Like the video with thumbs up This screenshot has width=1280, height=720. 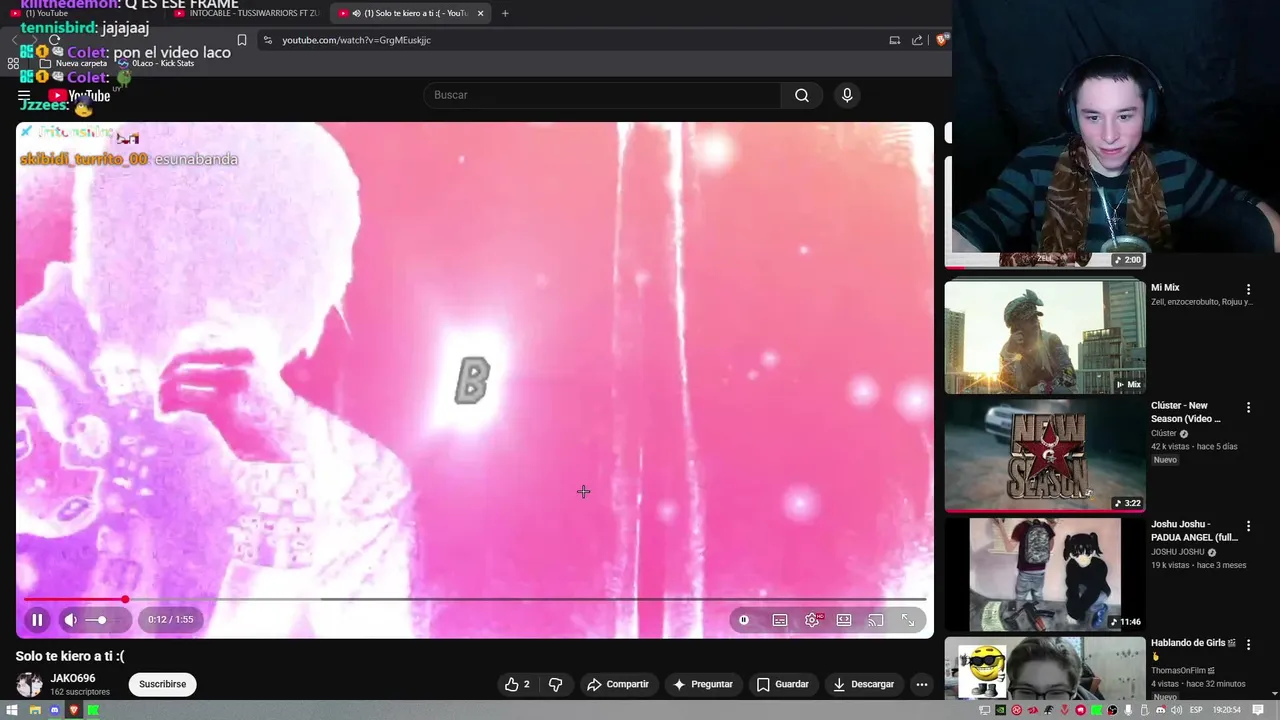tap(517, 684)
